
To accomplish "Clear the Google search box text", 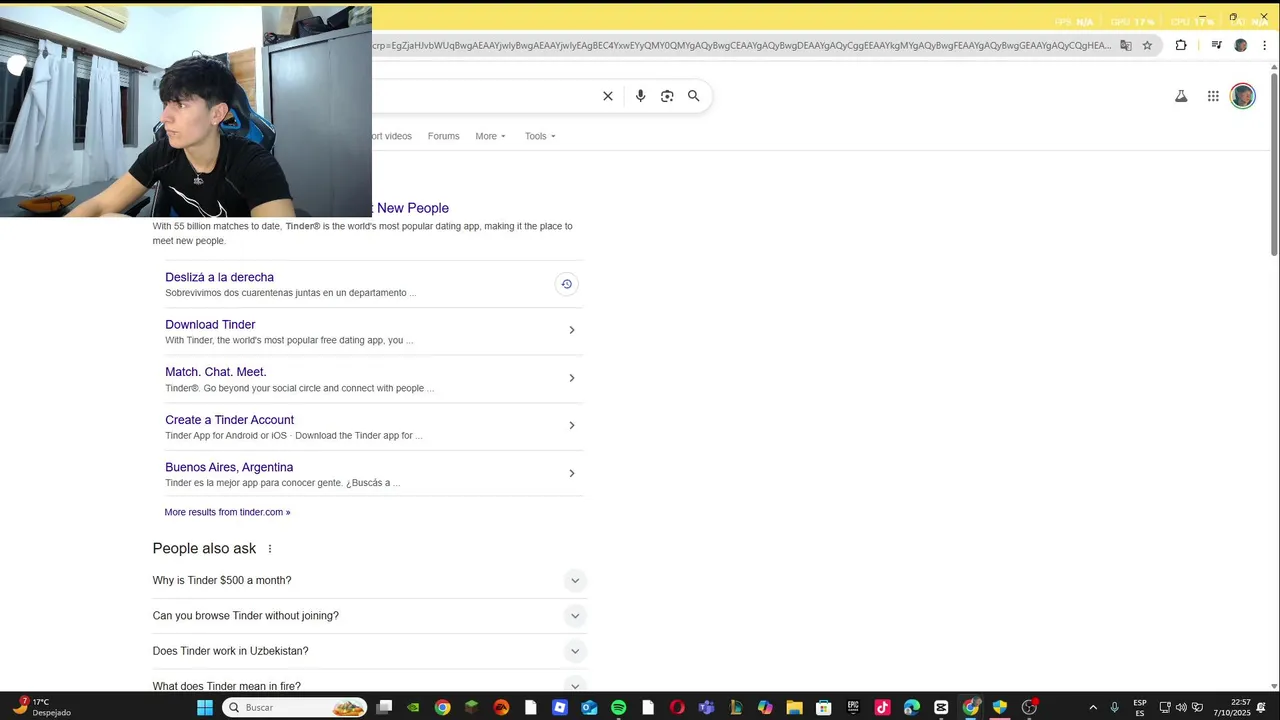I will 607,96.
